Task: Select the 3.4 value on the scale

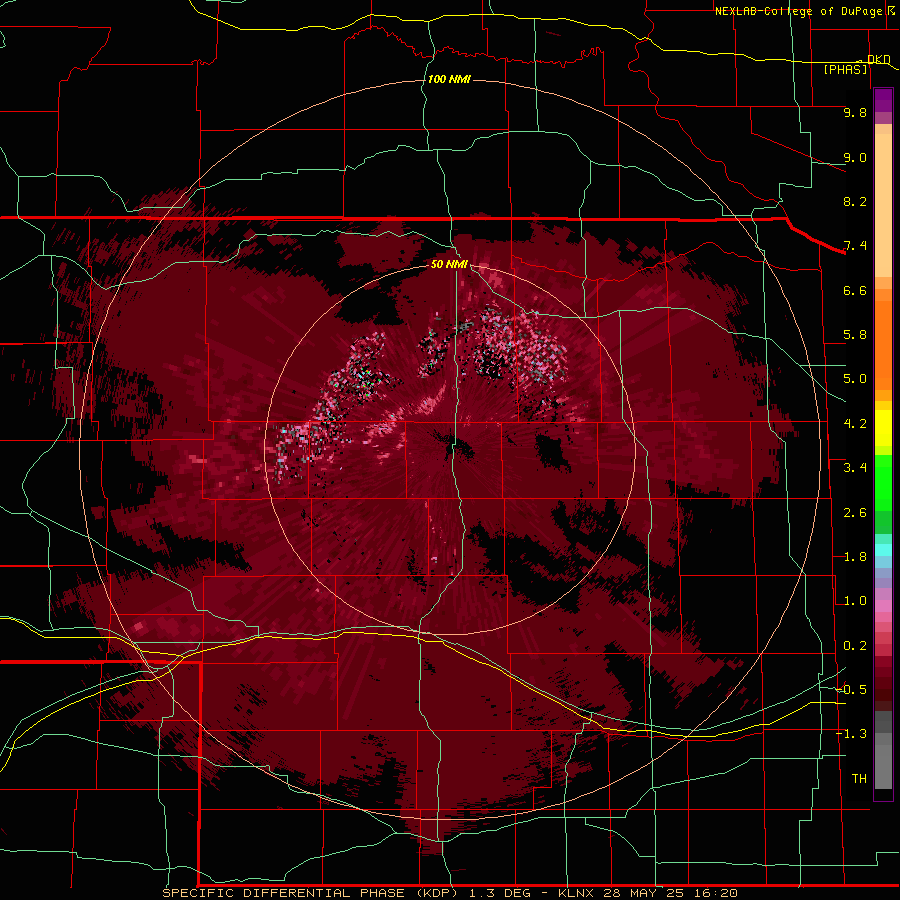Action: coord(855,468)
